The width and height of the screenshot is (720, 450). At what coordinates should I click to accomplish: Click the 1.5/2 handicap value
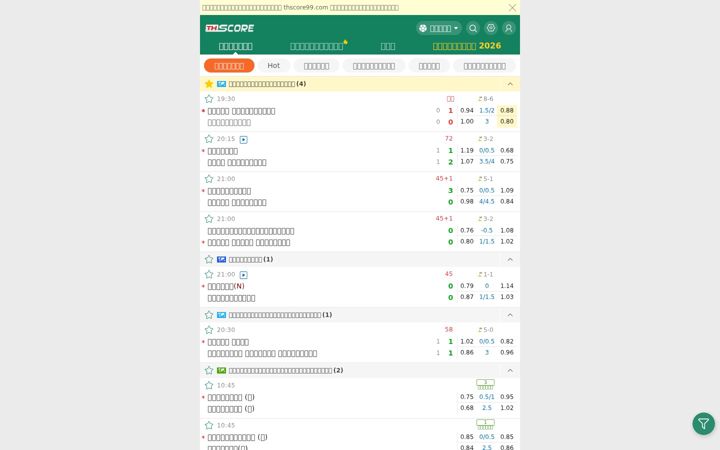pos(487,110)
